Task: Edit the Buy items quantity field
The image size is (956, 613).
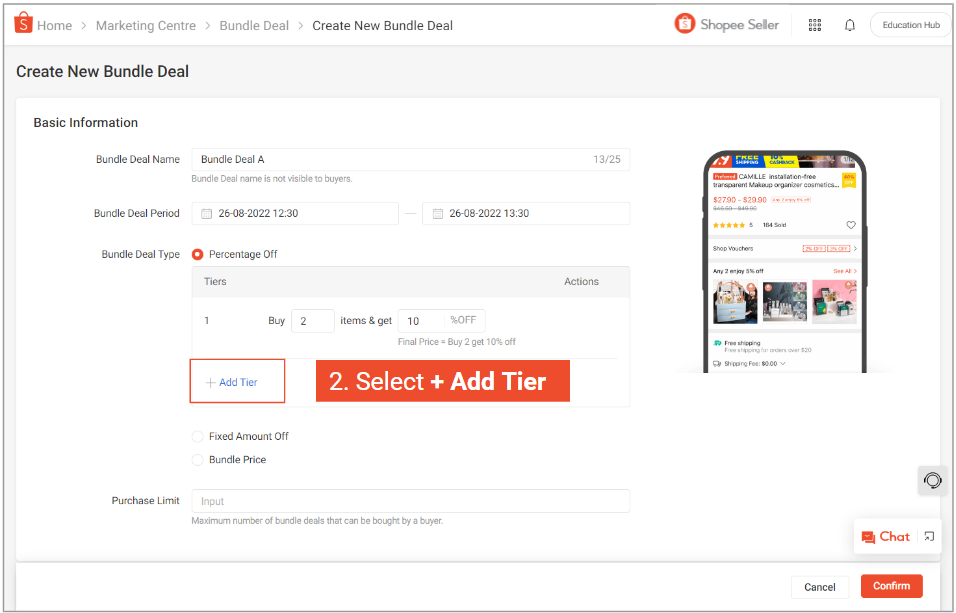Action: point(313,321)
